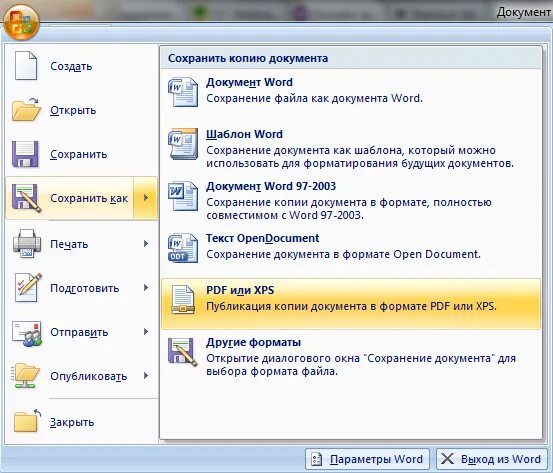
Task: Publish as PDF или XPS
Action: point(351,304)
